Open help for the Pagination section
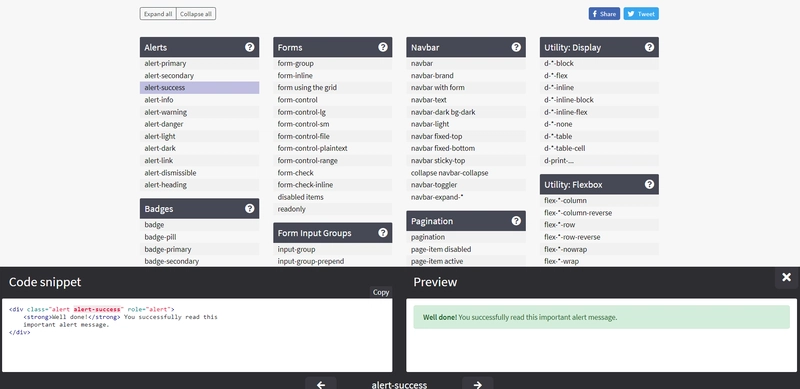Image resolution: width=800 pixels, height=389 pixels. click(x=516, y=221)
